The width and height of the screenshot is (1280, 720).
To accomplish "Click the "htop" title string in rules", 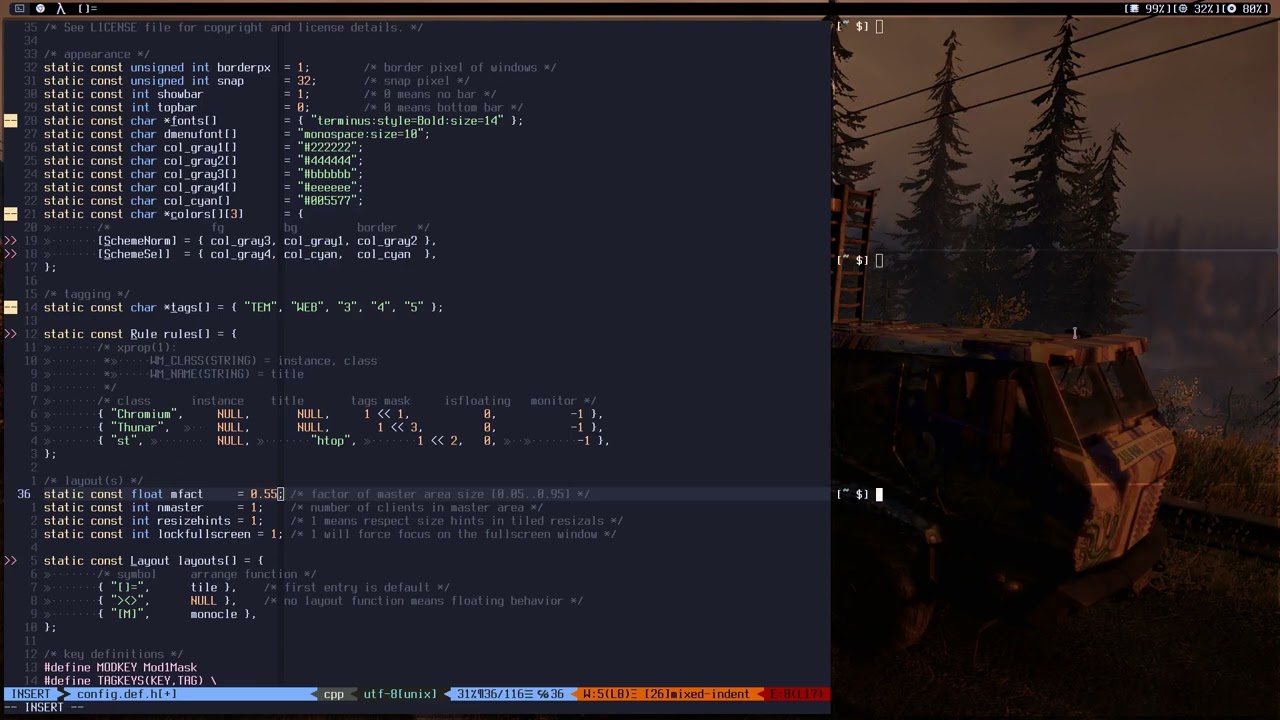I will click(330, 441).
